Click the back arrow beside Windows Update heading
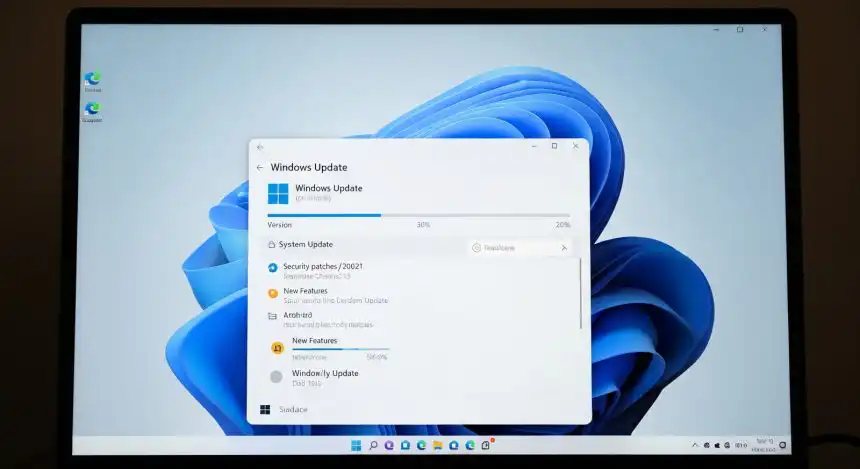This screenshot has width=860, height=469. click(260, 168)
